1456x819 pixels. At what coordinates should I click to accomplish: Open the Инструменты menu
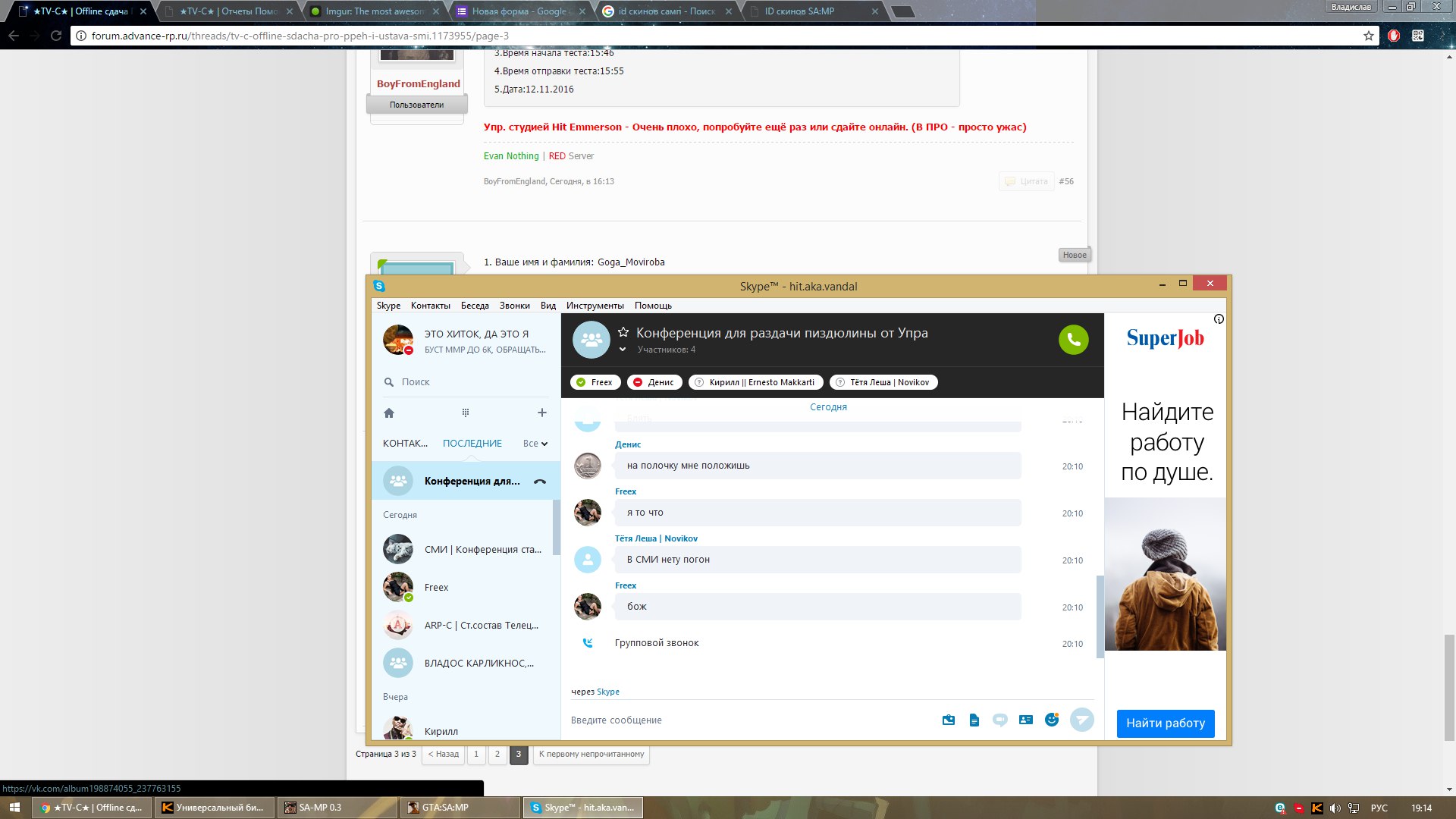coord(595,306)
